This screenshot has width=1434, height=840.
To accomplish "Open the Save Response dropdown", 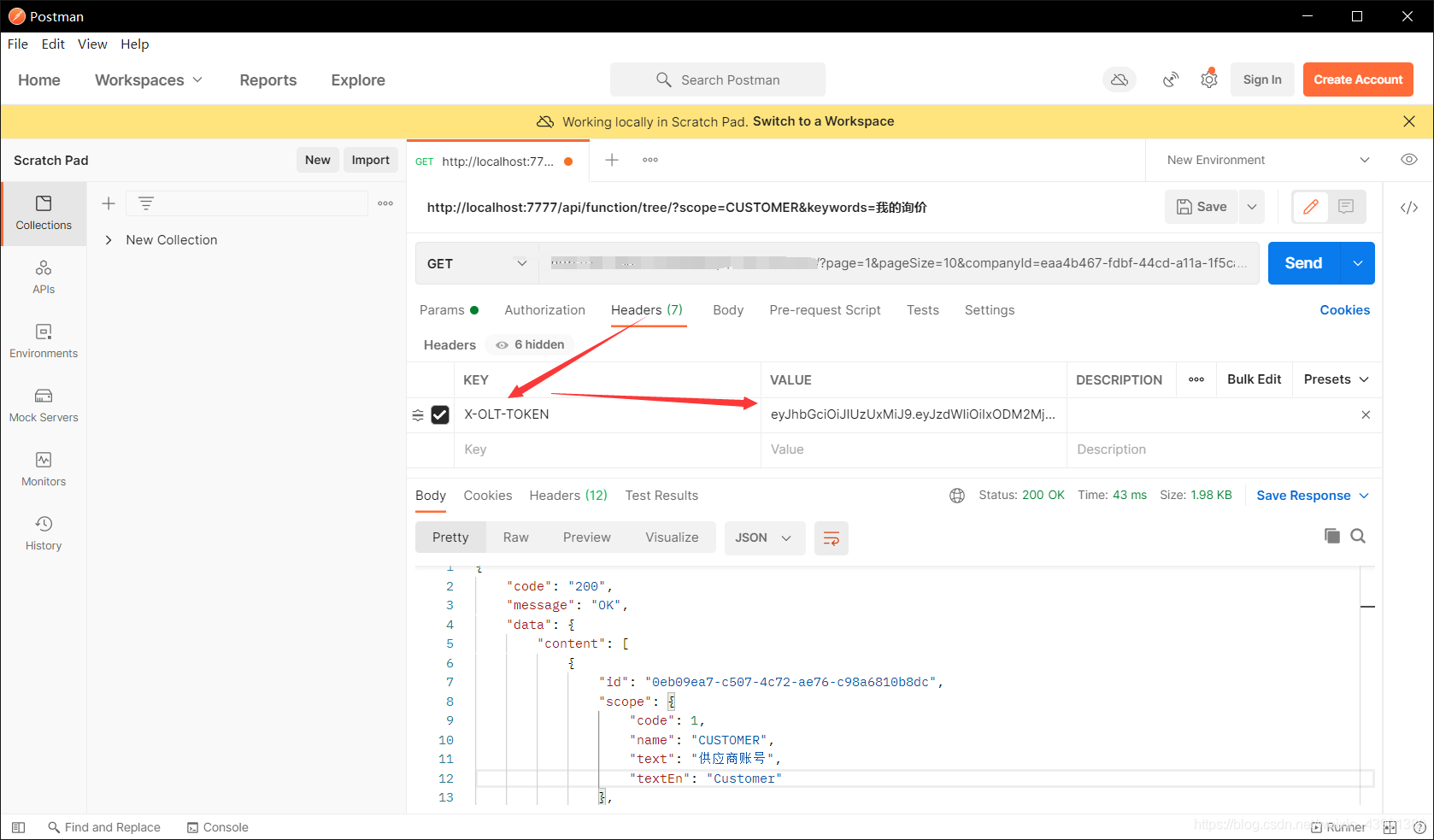I will click(1313, 496).
